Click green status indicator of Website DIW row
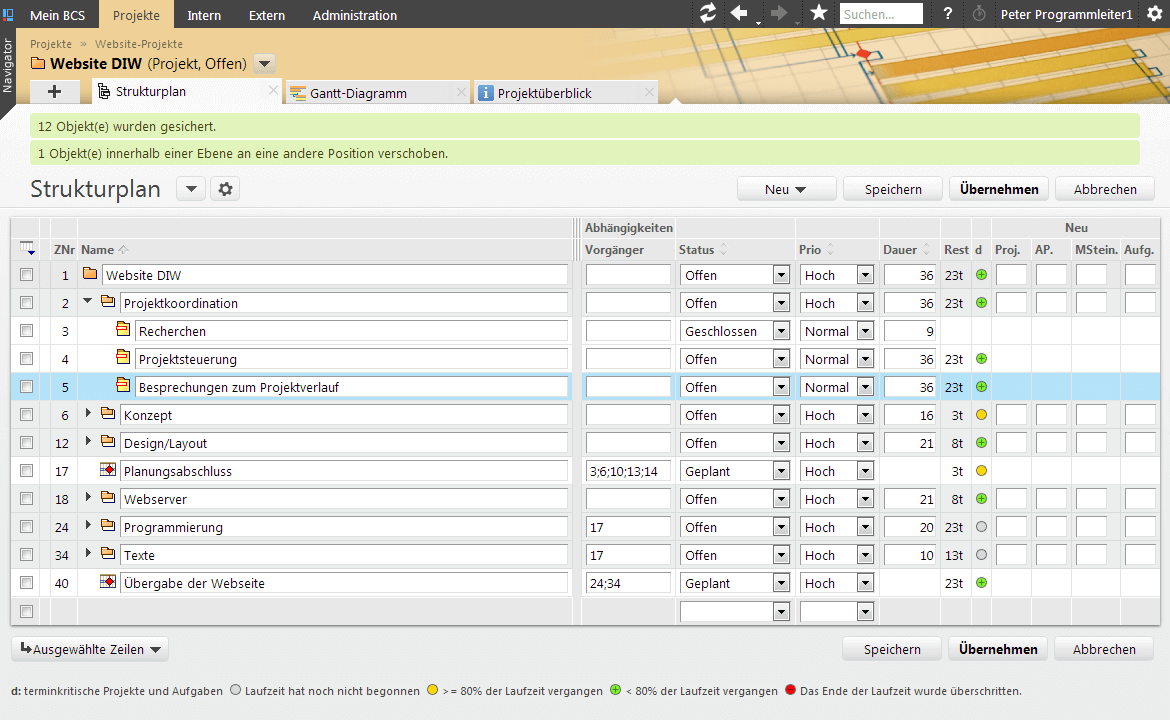The image size is (1170, 720). [981, 275]
